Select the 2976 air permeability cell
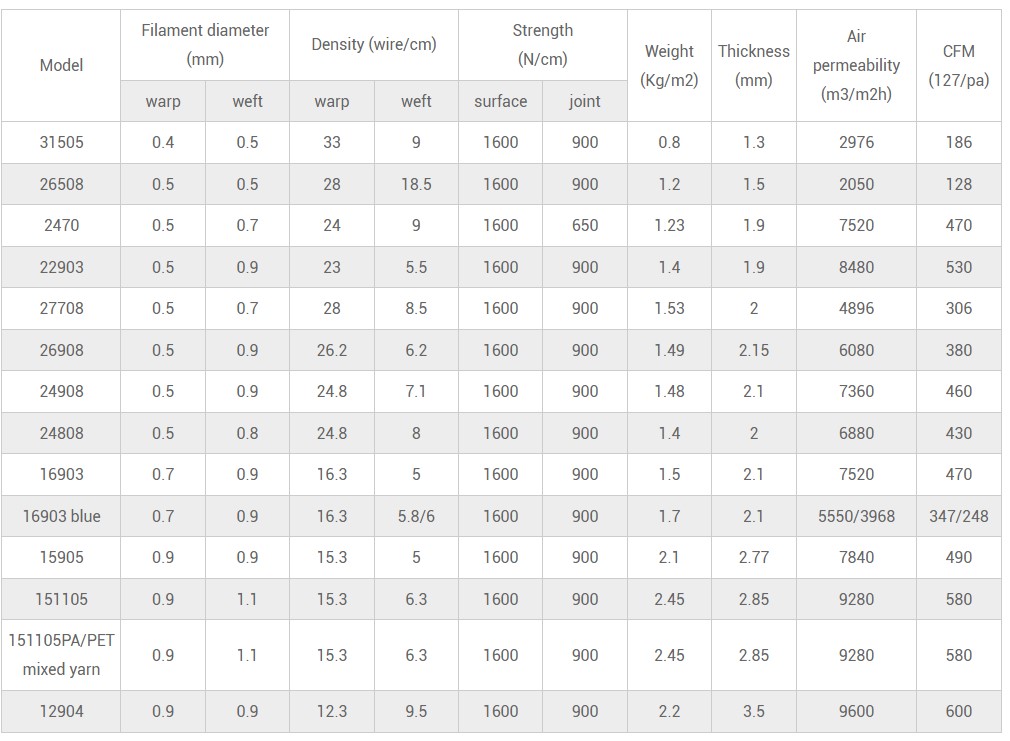Image resolution: width=1010 pixels, height=741 pixels. click(856, 142)
